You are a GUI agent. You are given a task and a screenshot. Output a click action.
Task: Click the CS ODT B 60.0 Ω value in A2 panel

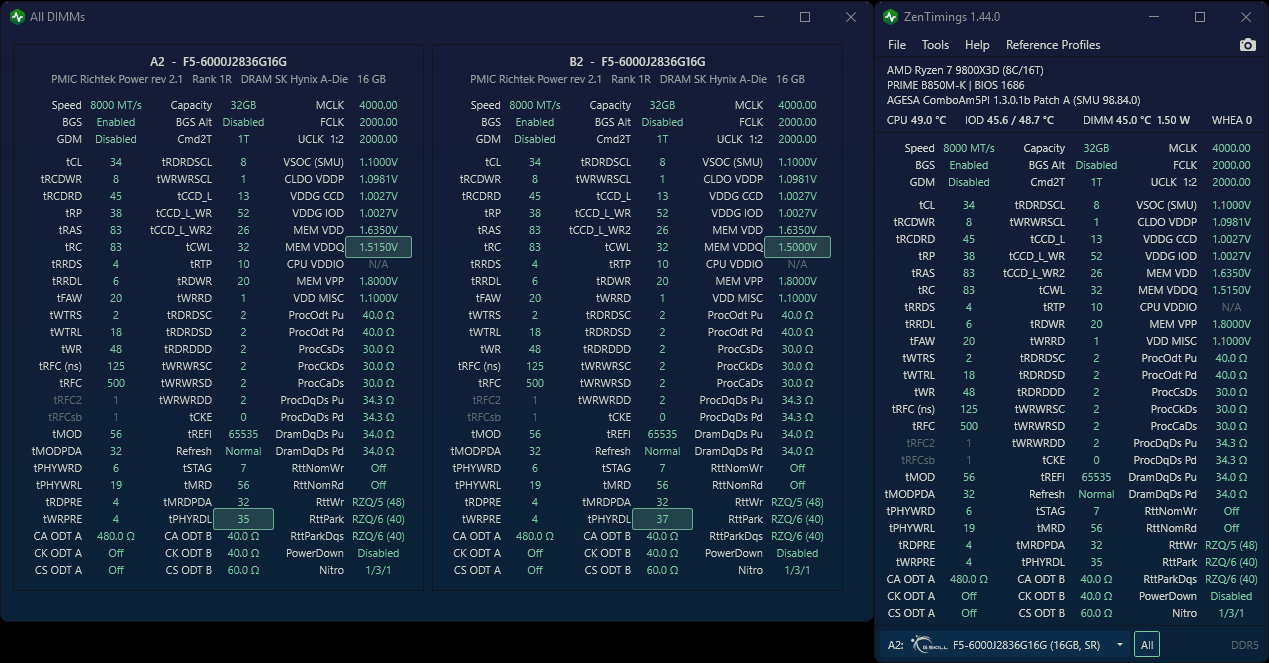click(243, 570)
